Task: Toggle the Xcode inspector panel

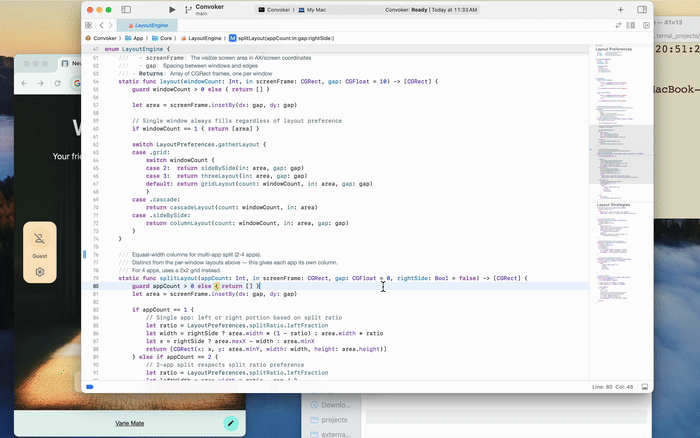Action: [x=642, y=9]
